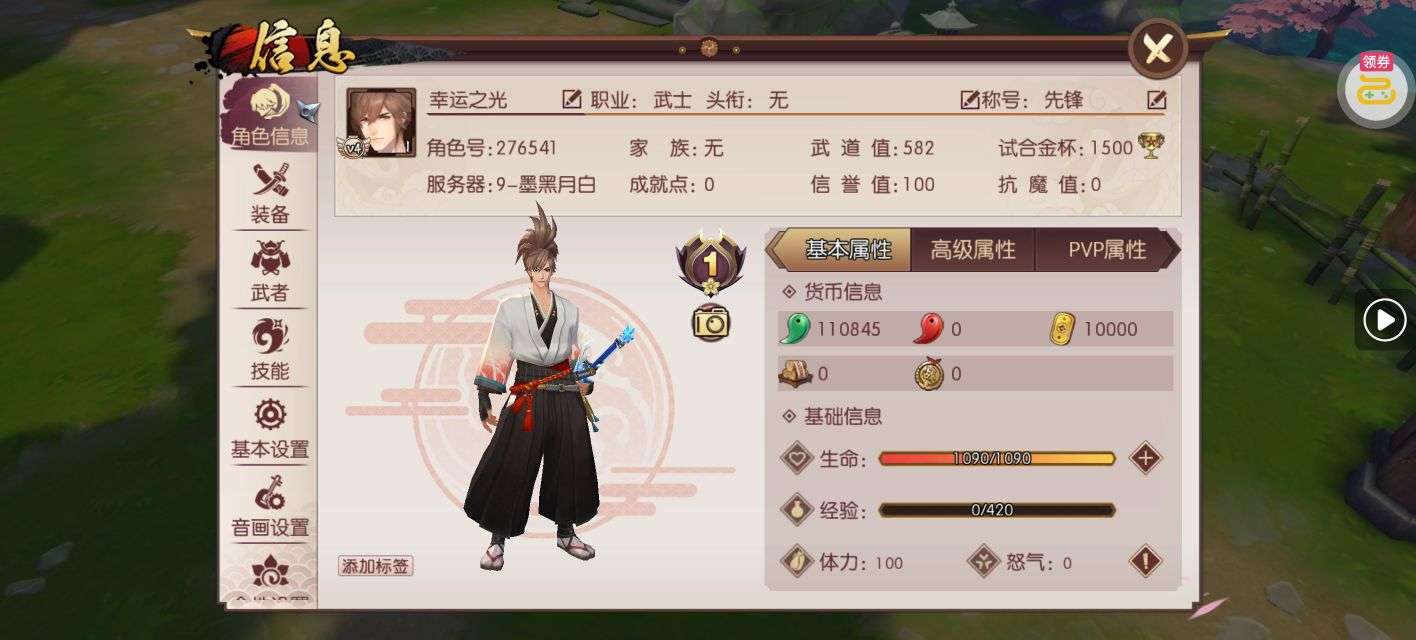Edit the character name 幸运之光
This screenshot has height=640, width=1416.
(x=572, y=99)
